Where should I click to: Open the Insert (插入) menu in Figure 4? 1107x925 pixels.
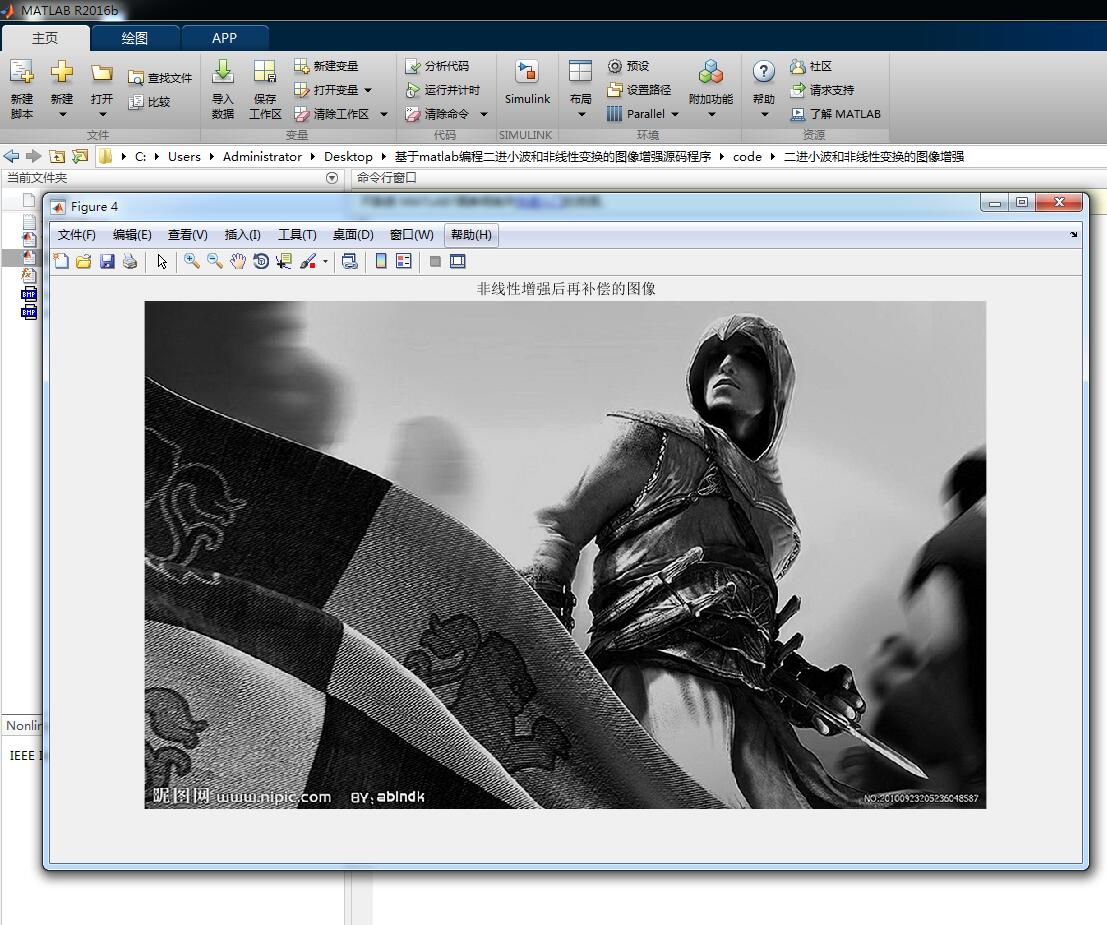pyautogui.click(x=242, y=234)
